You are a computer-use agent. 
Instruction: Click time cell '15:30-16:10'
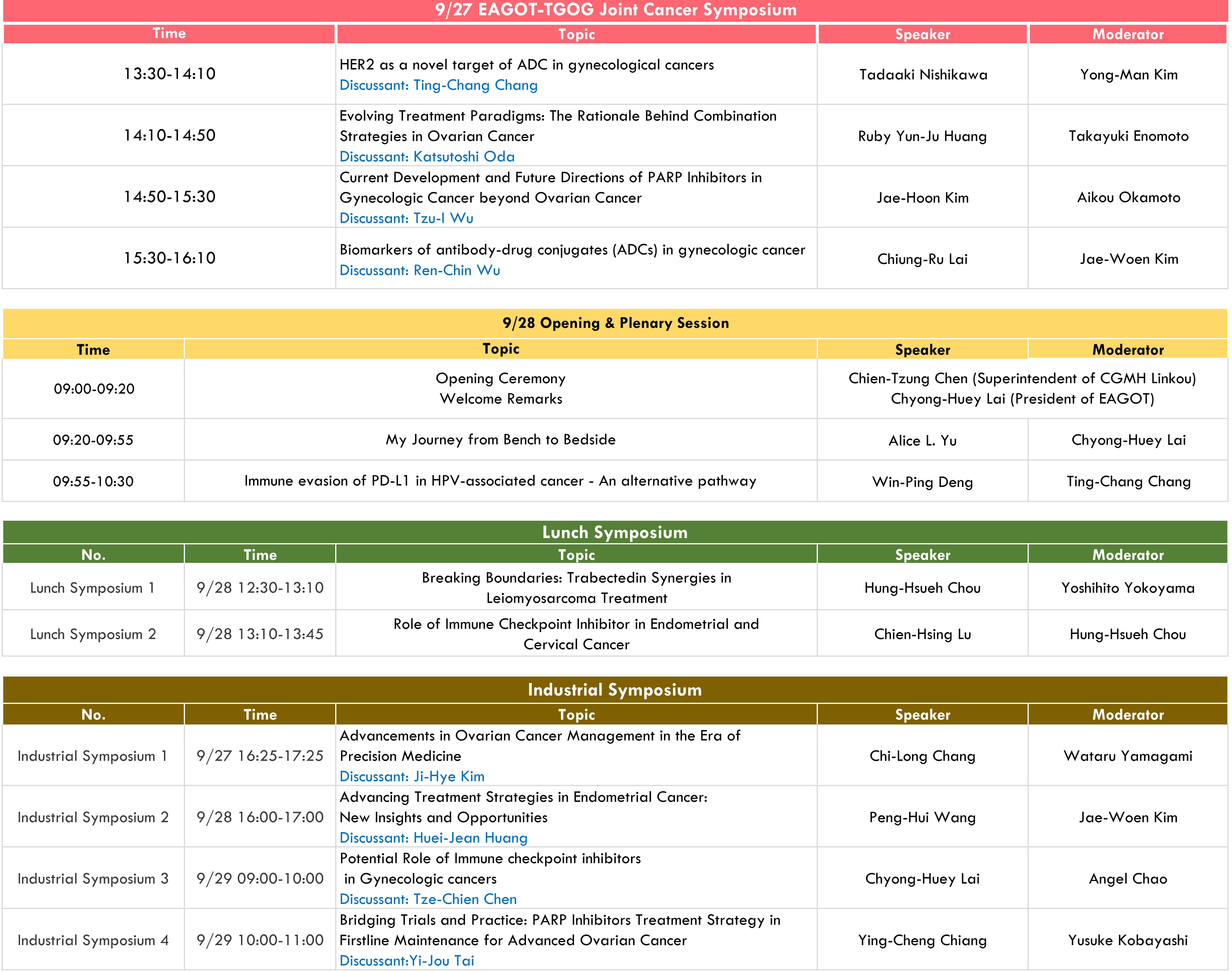click(170, 258)
